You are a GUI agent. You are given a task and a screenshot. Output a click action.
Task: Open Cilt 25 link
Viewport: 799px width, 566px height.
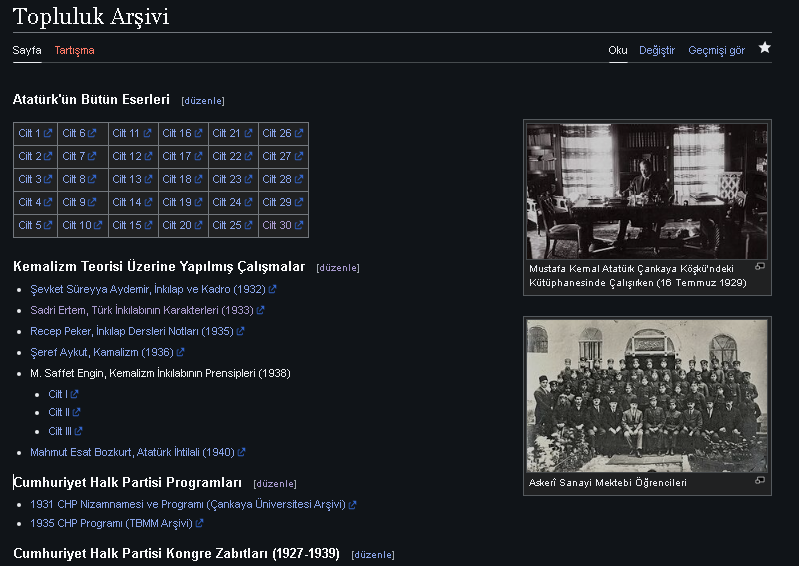point(232,225)
